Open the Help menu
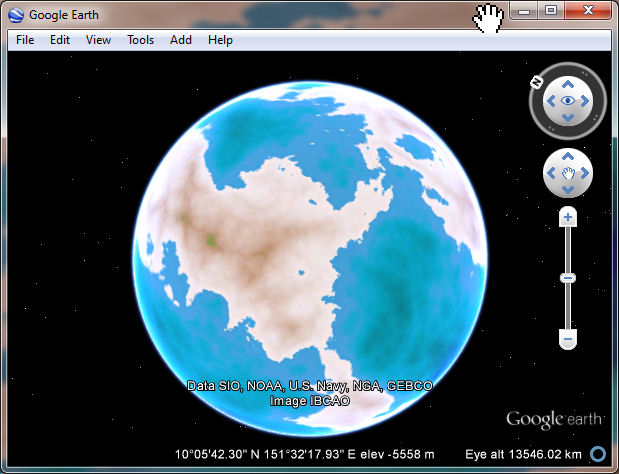619x474 pixels. pos(220,40)
